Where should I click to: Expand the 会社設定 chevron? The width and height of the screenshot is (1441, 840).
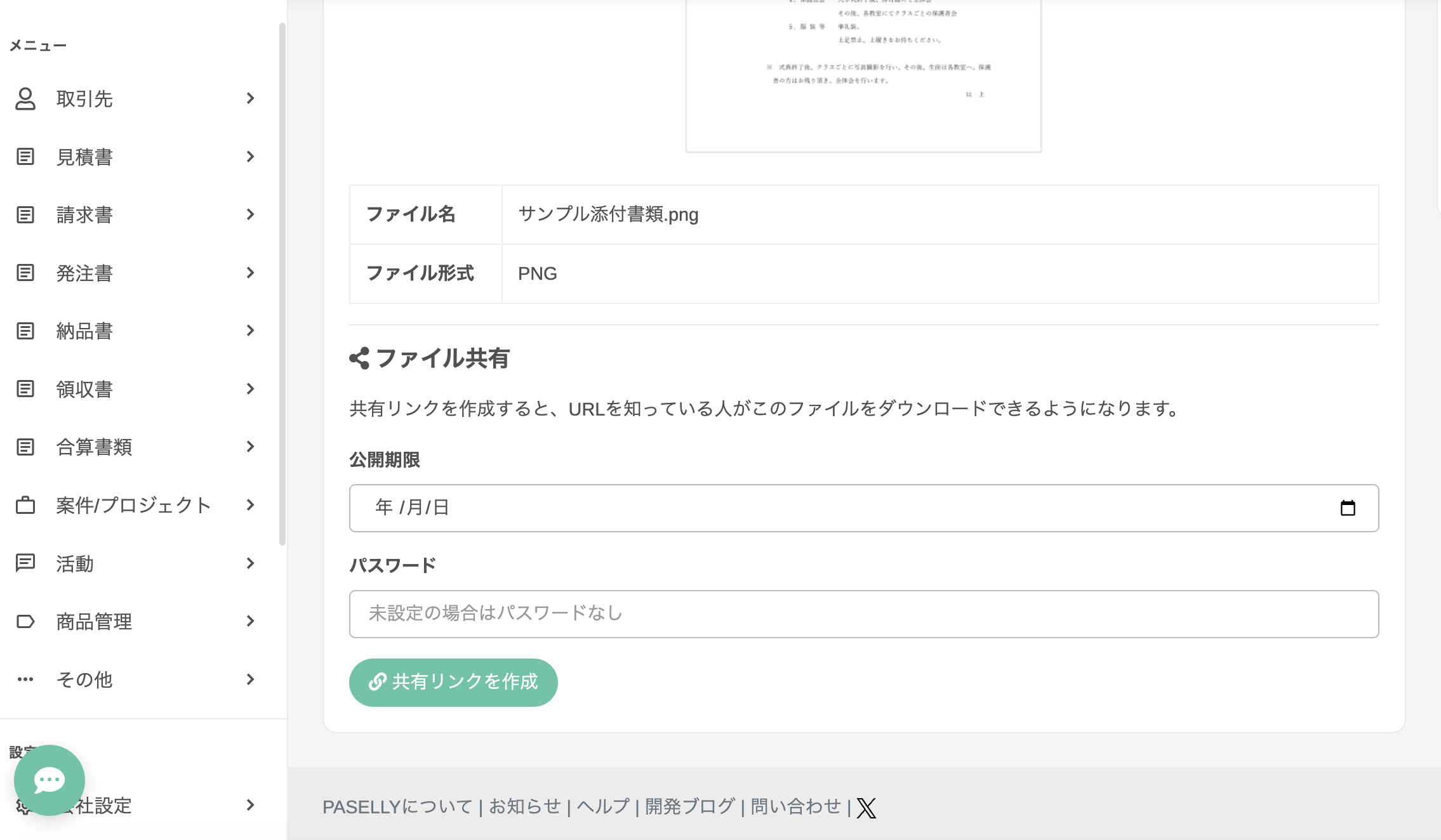(x=251, y=805)
